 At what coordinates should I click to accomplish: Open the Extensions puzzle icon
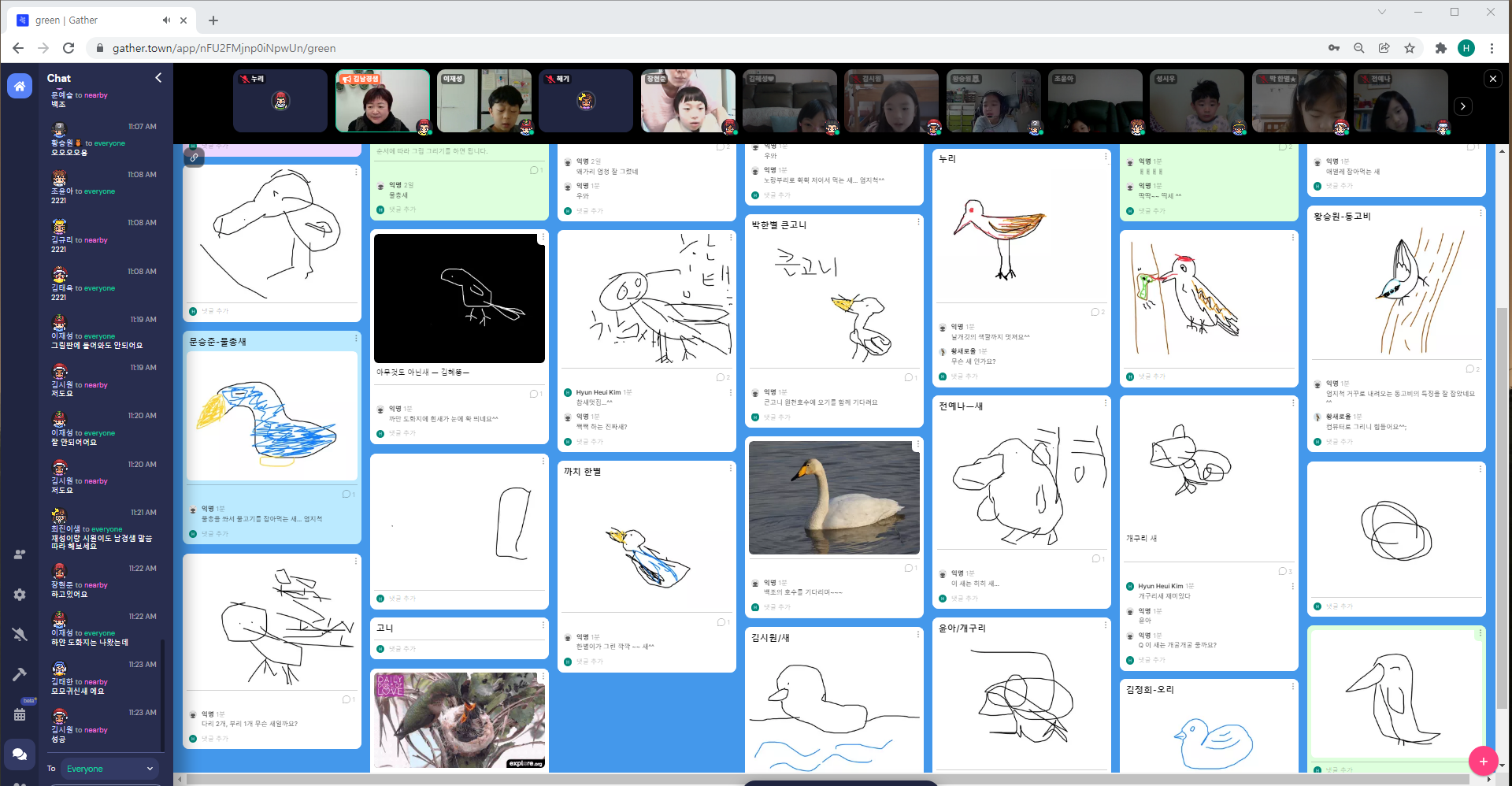point(1441,48)
